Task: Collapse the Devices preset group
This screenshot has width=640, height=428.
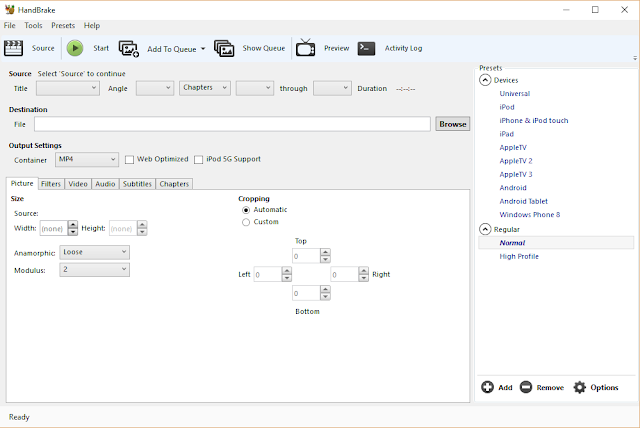Action: click(485, 80)
